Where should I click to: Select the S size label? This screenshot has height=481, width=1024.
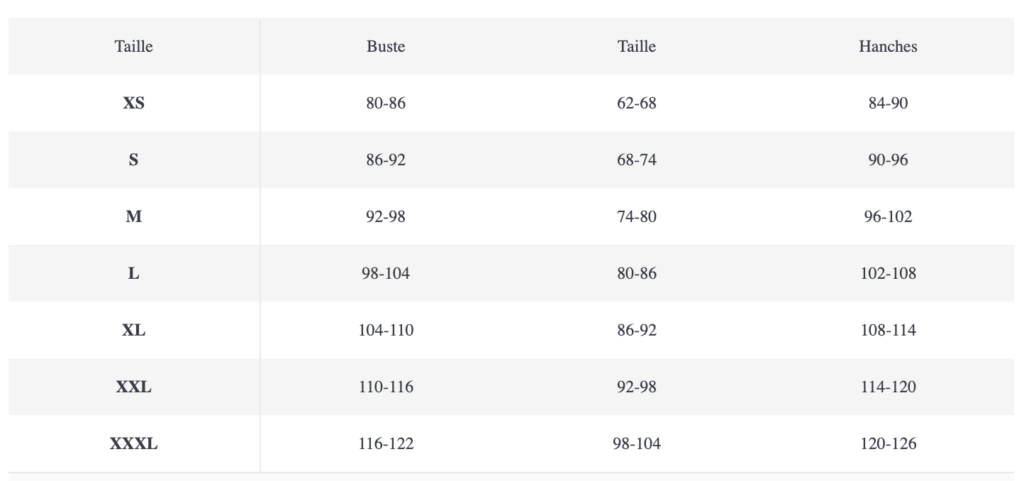pyautogui.click(x=134, y=160)
